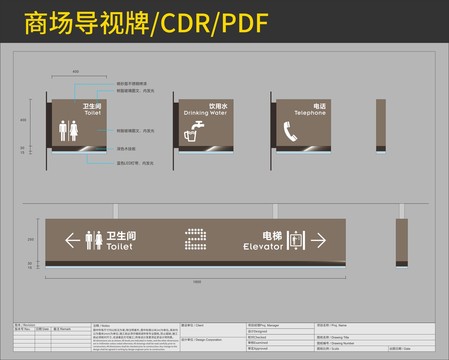The height and width of the screenshot is (360, 449).
Task: Click the Date cell in the title block
Action: pos(412,349)
